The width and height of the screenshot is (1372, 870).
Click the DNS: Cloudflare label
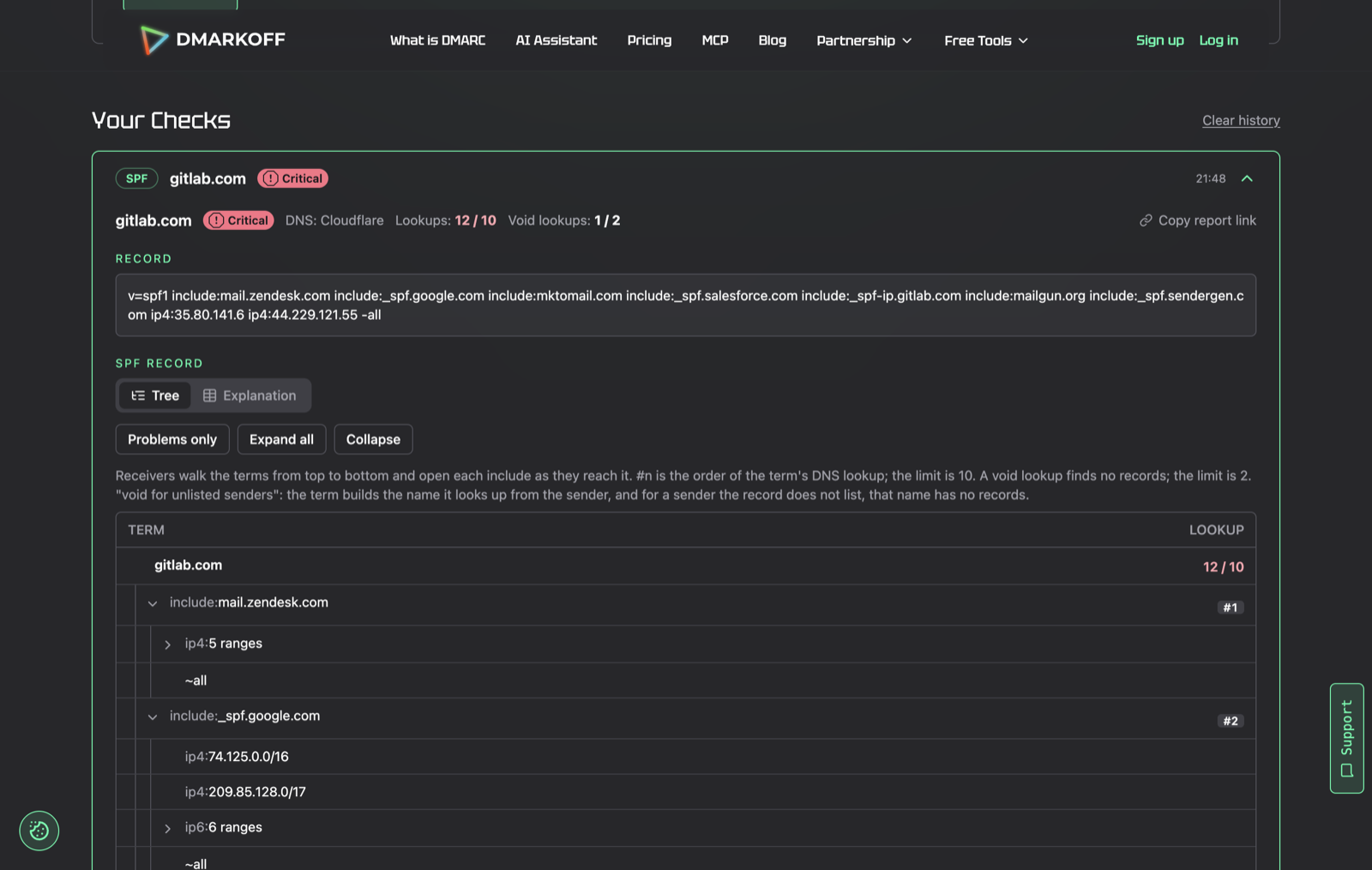point(334,221)
